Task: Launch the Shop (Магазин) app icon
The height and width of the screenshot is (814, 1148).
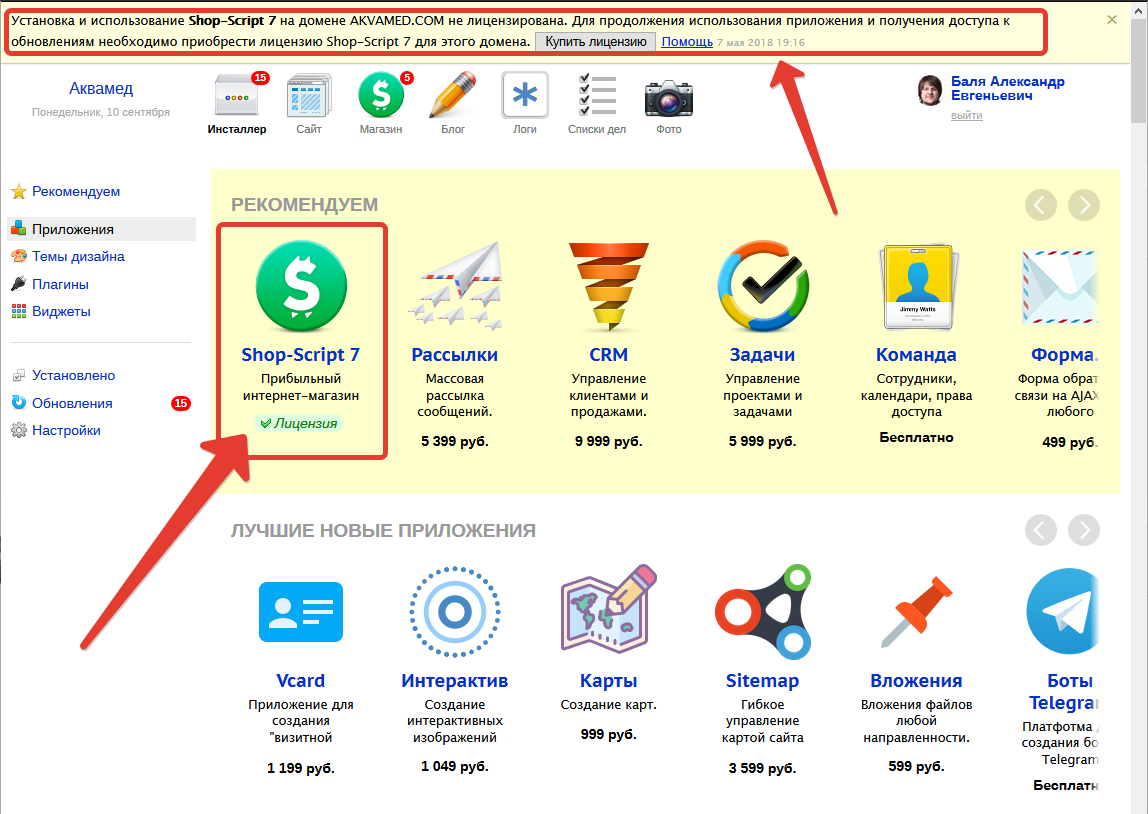Action: pyautogui.click(x=381, y=98)
